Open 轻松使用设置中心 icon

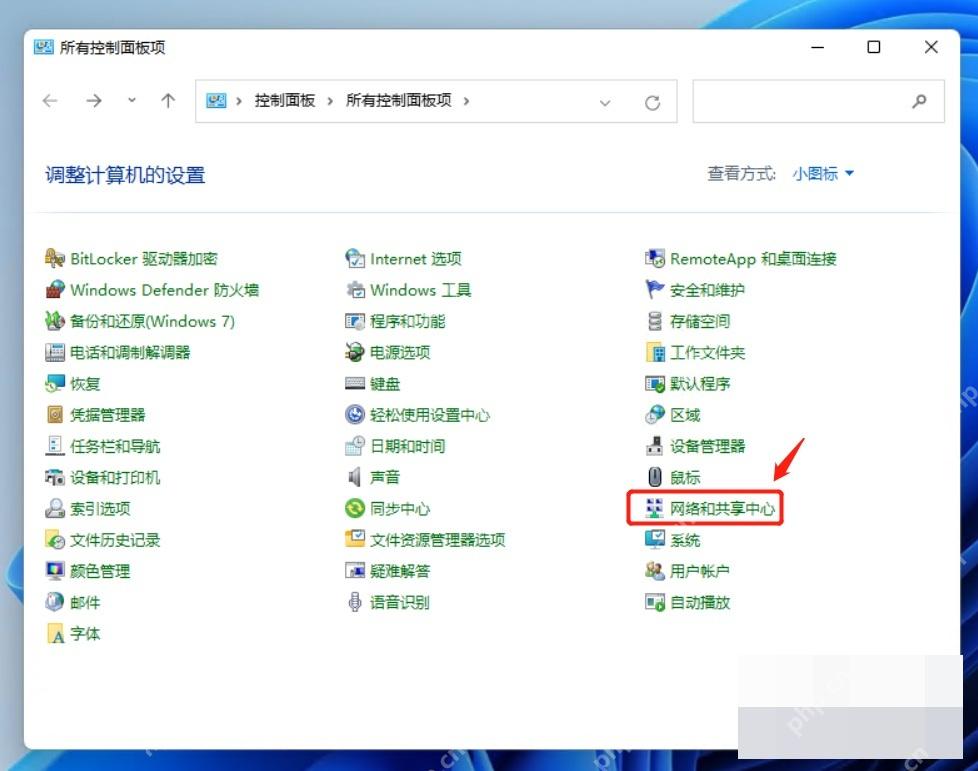click(355, 414)
